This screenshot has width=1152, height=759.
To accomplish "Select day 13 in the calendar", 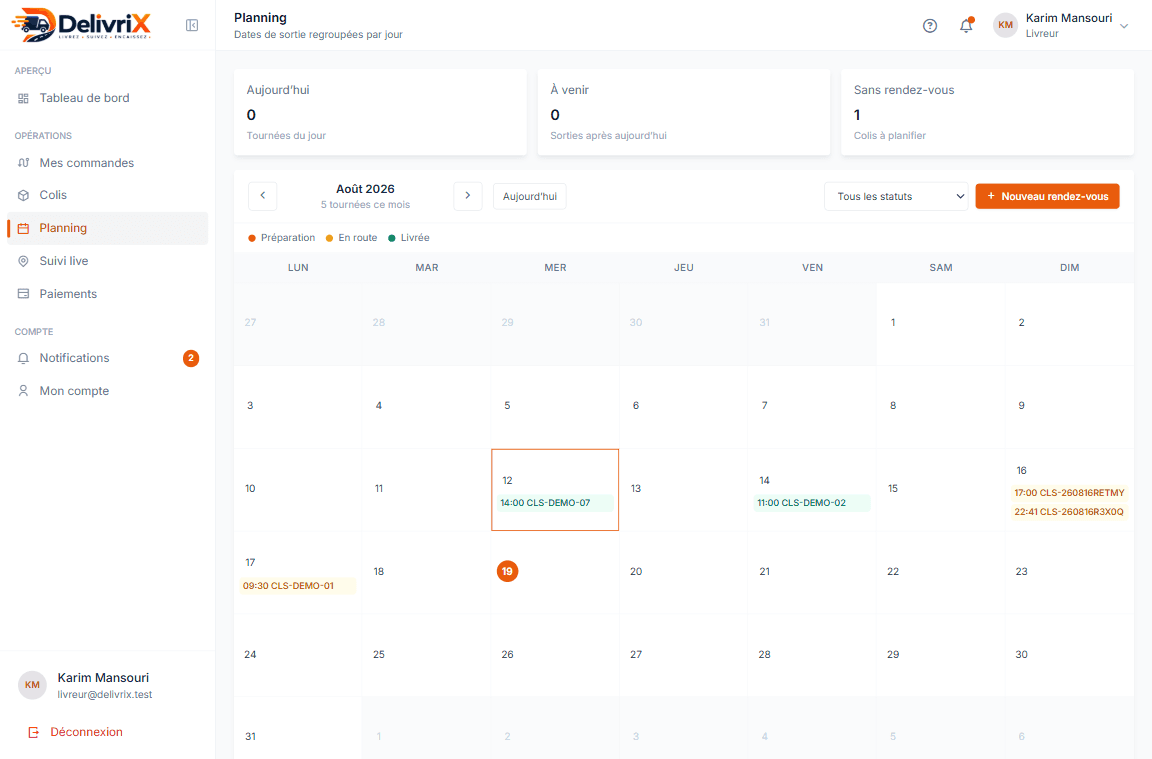I will point(683,489).
